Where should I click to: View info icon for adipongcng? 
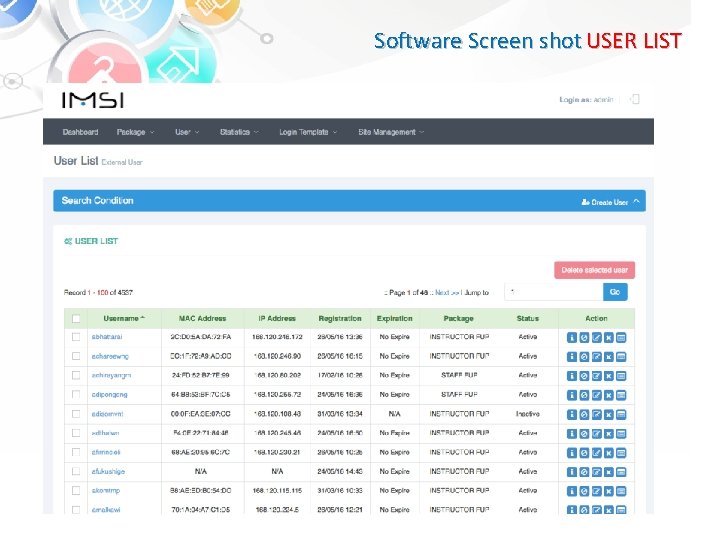coord(572,395)
